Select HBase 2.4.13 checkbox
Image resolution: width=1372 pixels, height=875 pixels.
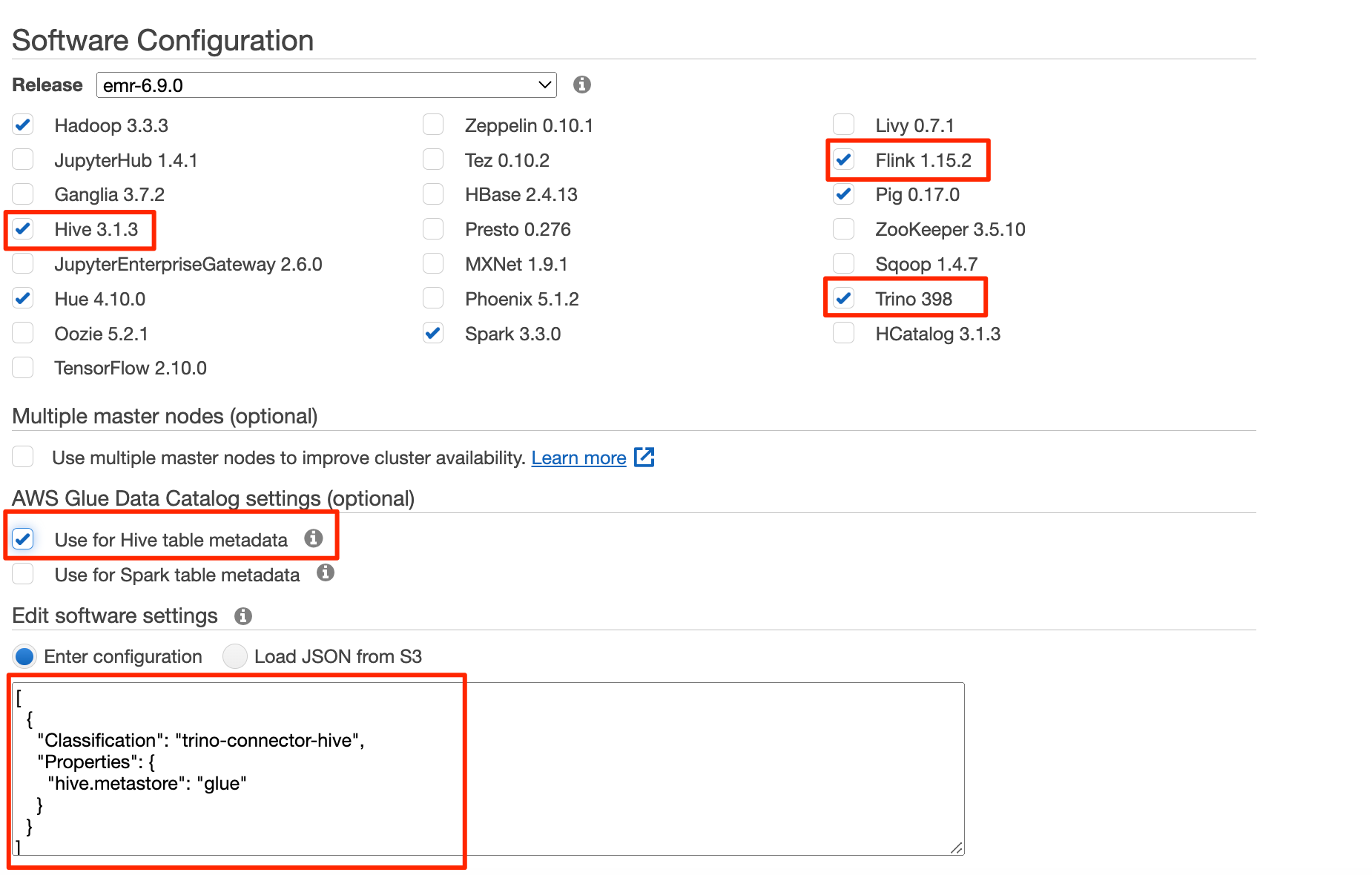[433, 194]
